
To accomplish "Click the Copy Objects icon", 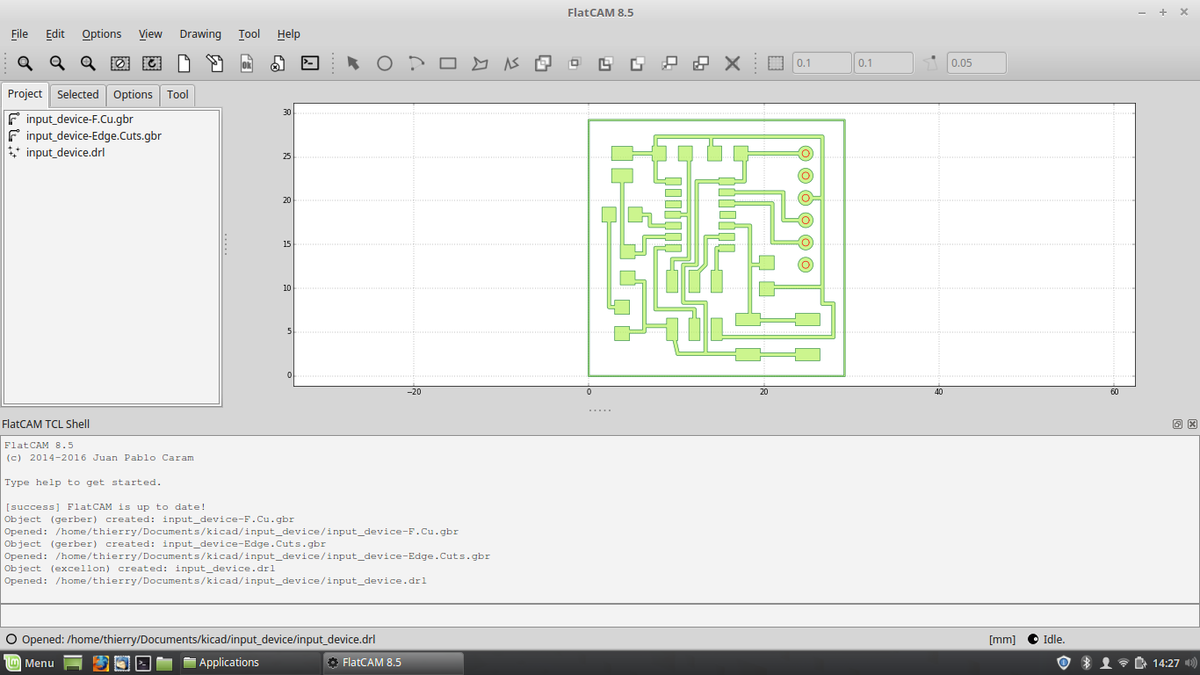I will pos(701,63).
